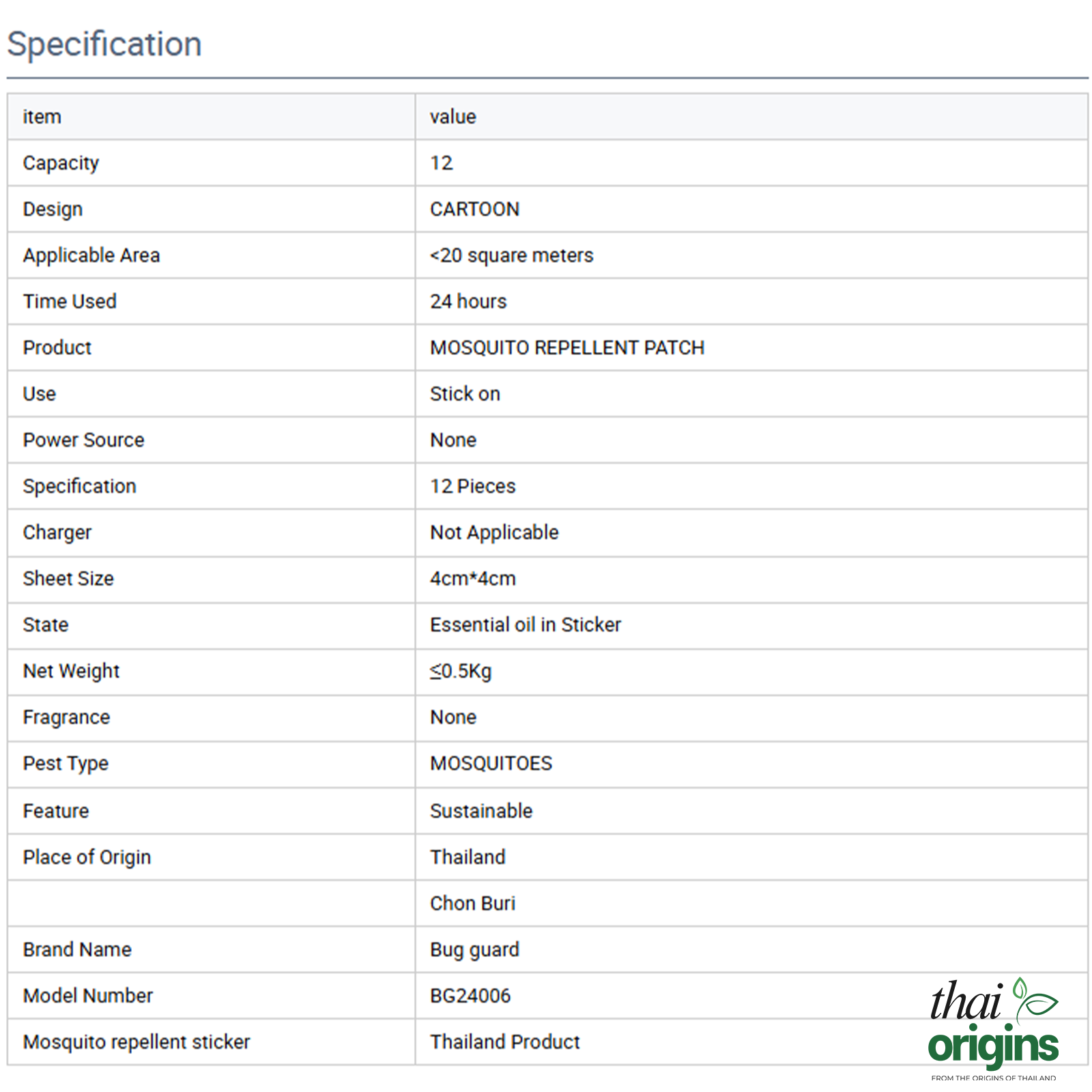
Task: Select the 'Bug guard' brand name value
Action: pyautogui.click(x=474, y=949)
